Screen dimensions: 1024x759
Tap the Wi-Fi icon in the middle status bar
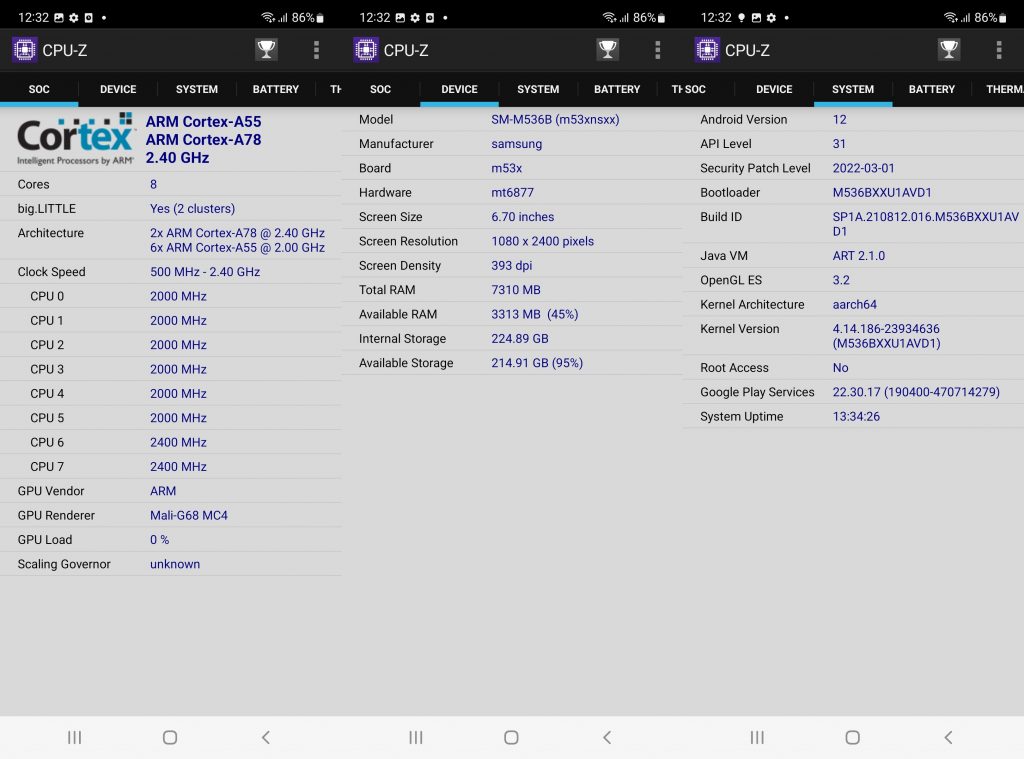tap(609, 18)
